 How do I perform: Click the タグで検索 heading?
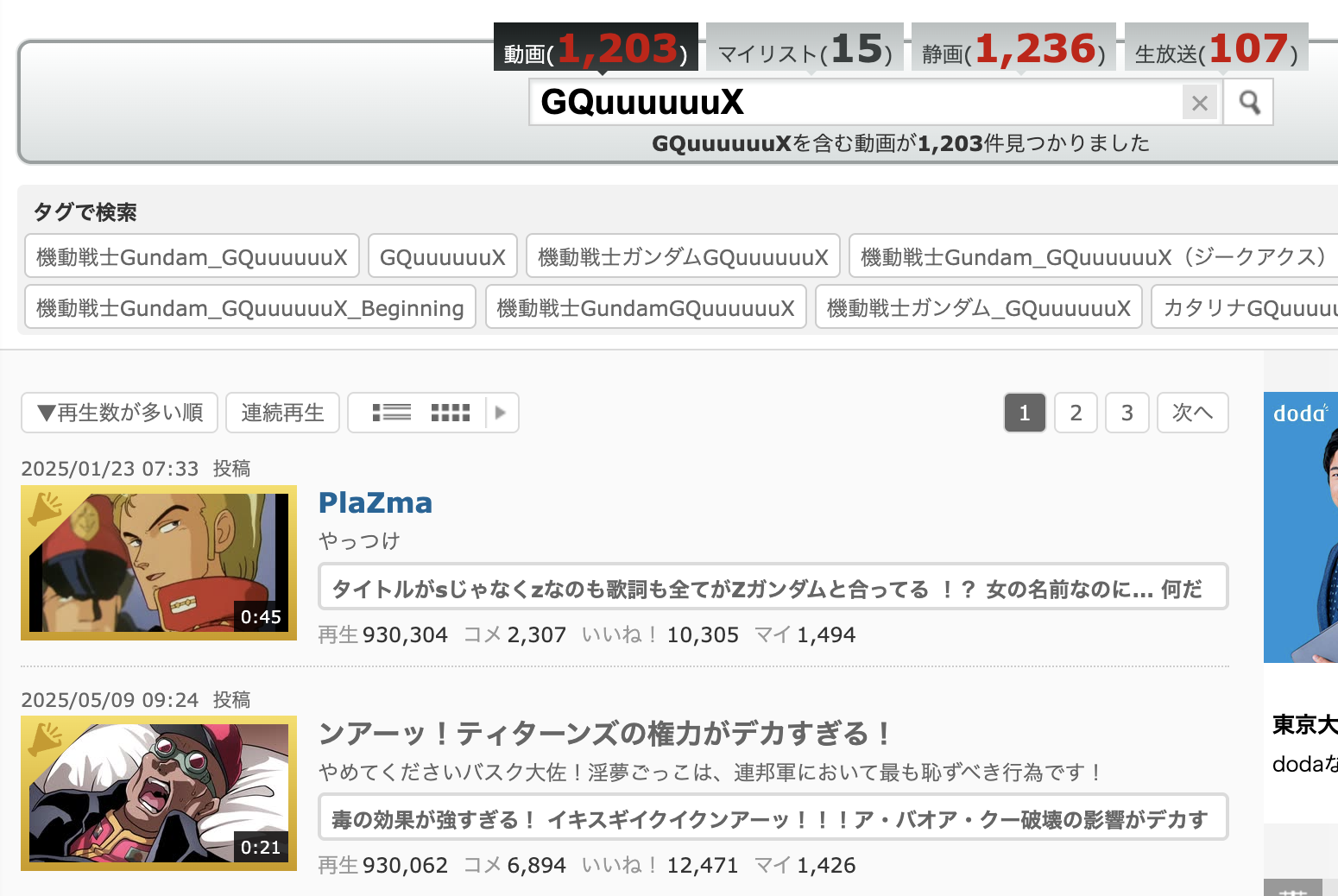(85, 211)
